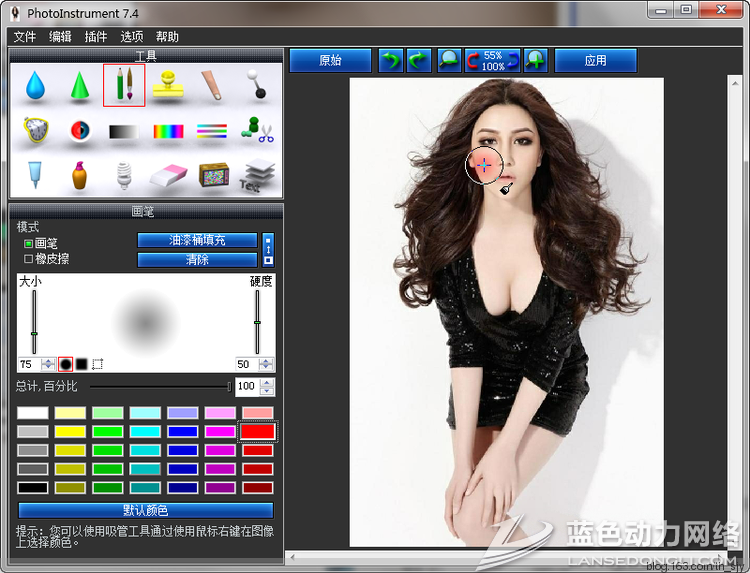Screen dimensions: 750x573
Task: Increase total percentage spinner from 100
Action: coord(267,382)
